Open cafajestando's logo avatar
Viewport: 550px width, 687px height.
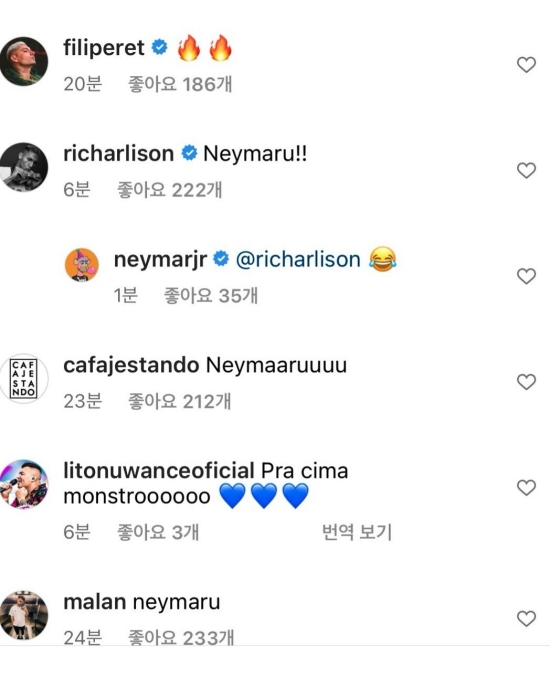(x=24, y=379)
